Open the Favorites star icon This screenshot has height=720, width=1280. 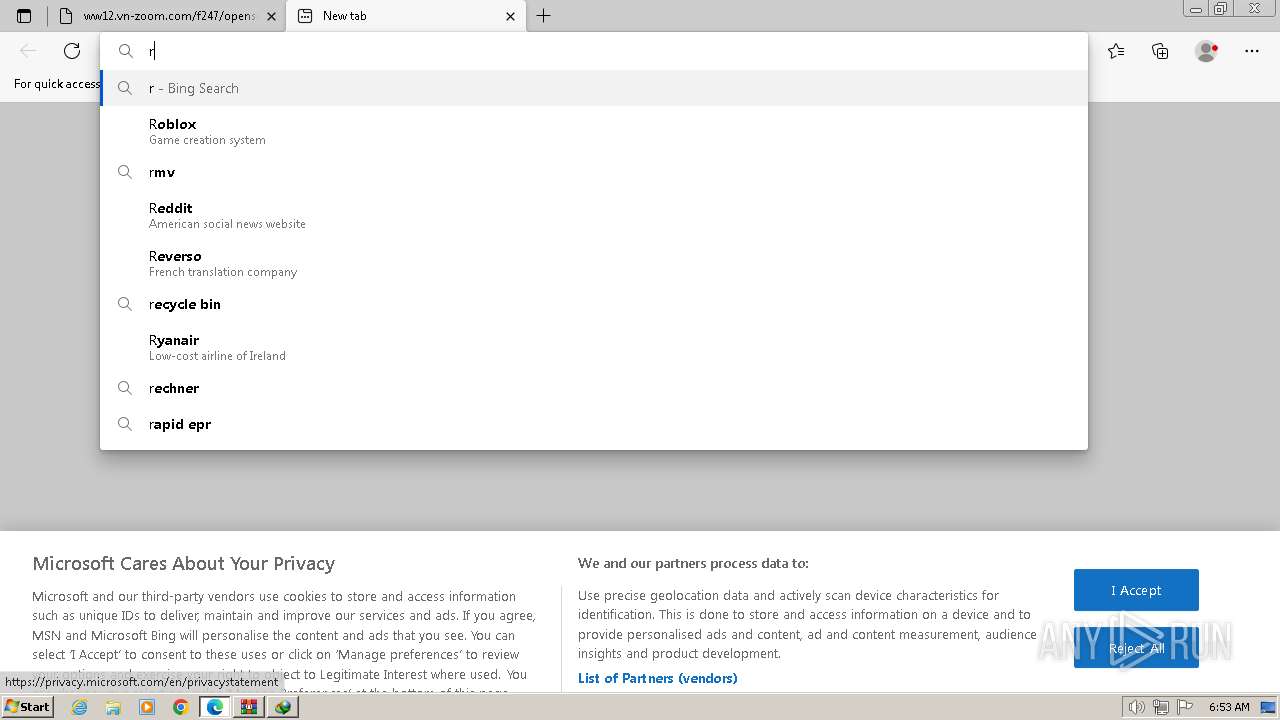[1116, 51]
